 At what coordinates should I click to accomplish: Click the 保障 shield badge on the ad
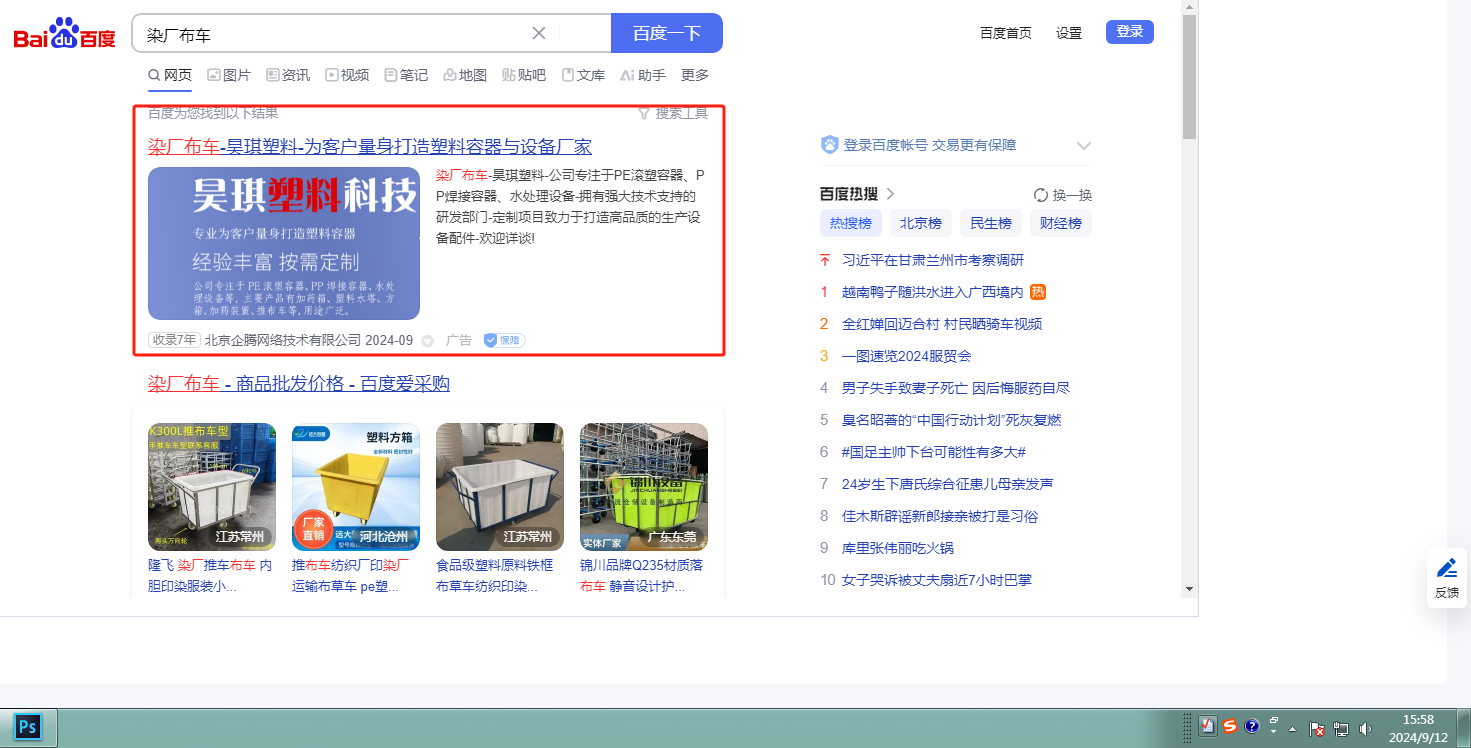pos(504,340)
